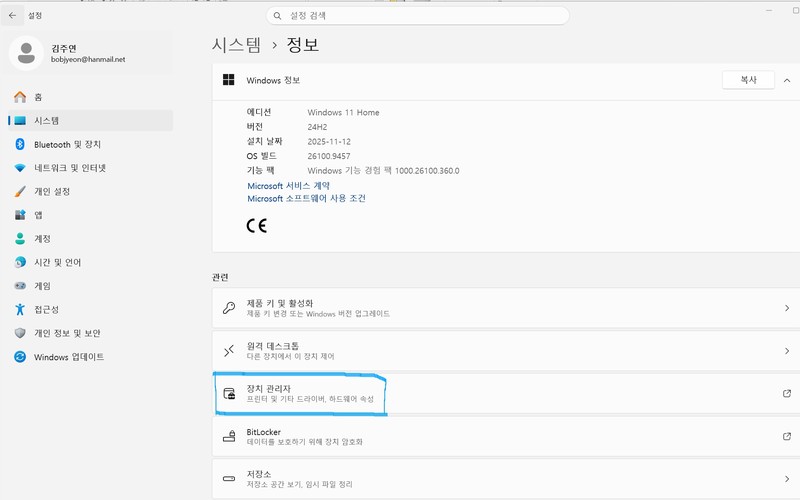Screen dimensions: 800x500
Task: Click the Windows Update sync icon
Action: pos(20,357)
